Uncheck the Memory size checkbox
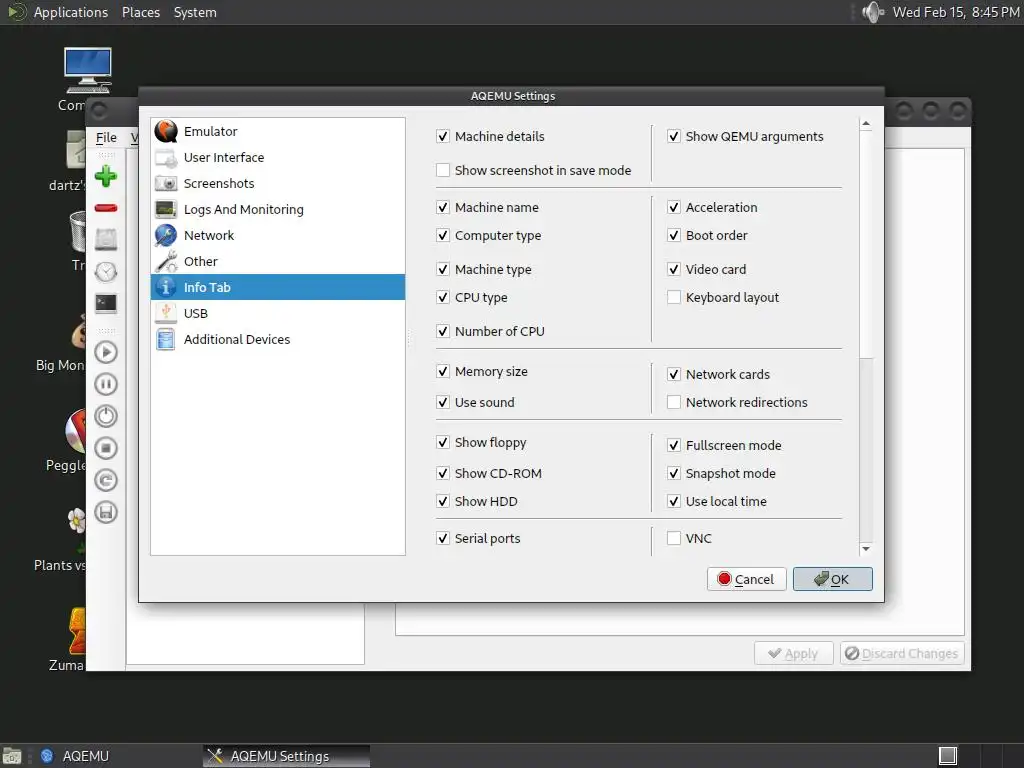1024x768 pixels. click(443, 372)
